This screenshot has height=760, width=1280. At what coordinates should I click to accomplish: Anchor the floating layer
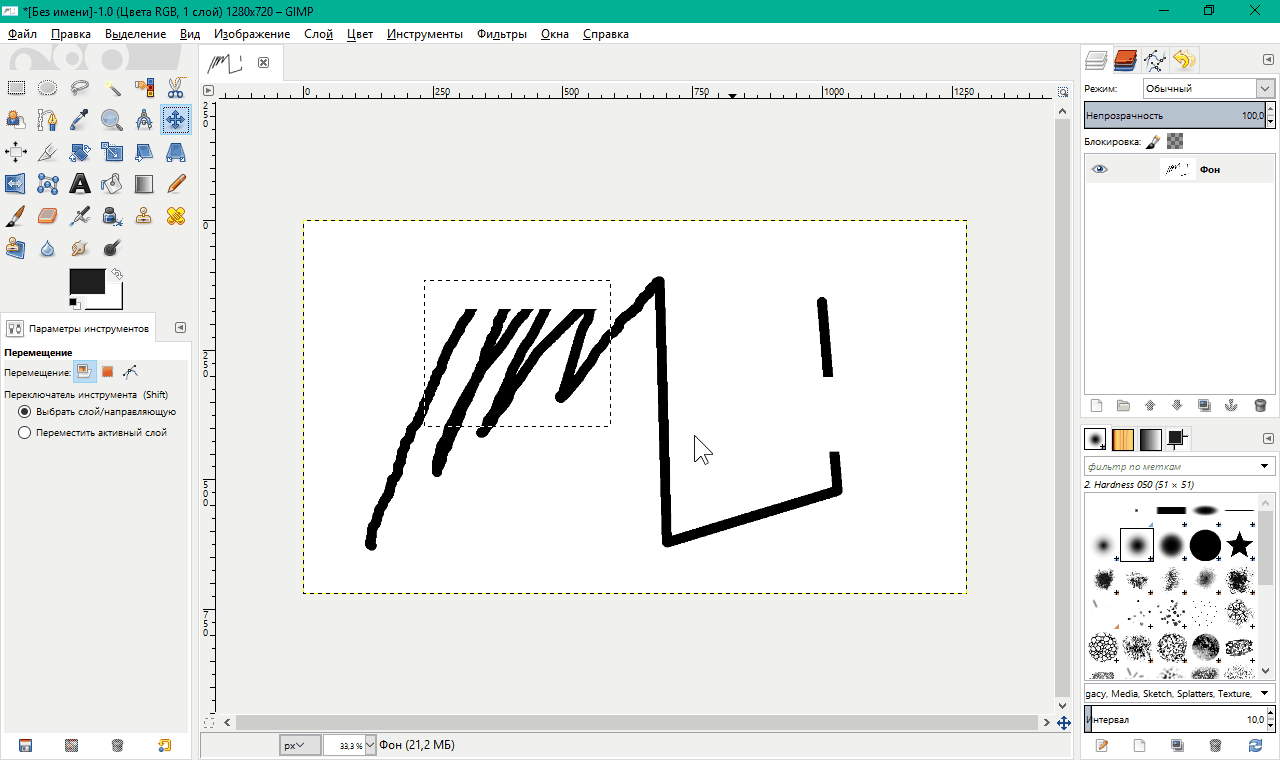1232,405
